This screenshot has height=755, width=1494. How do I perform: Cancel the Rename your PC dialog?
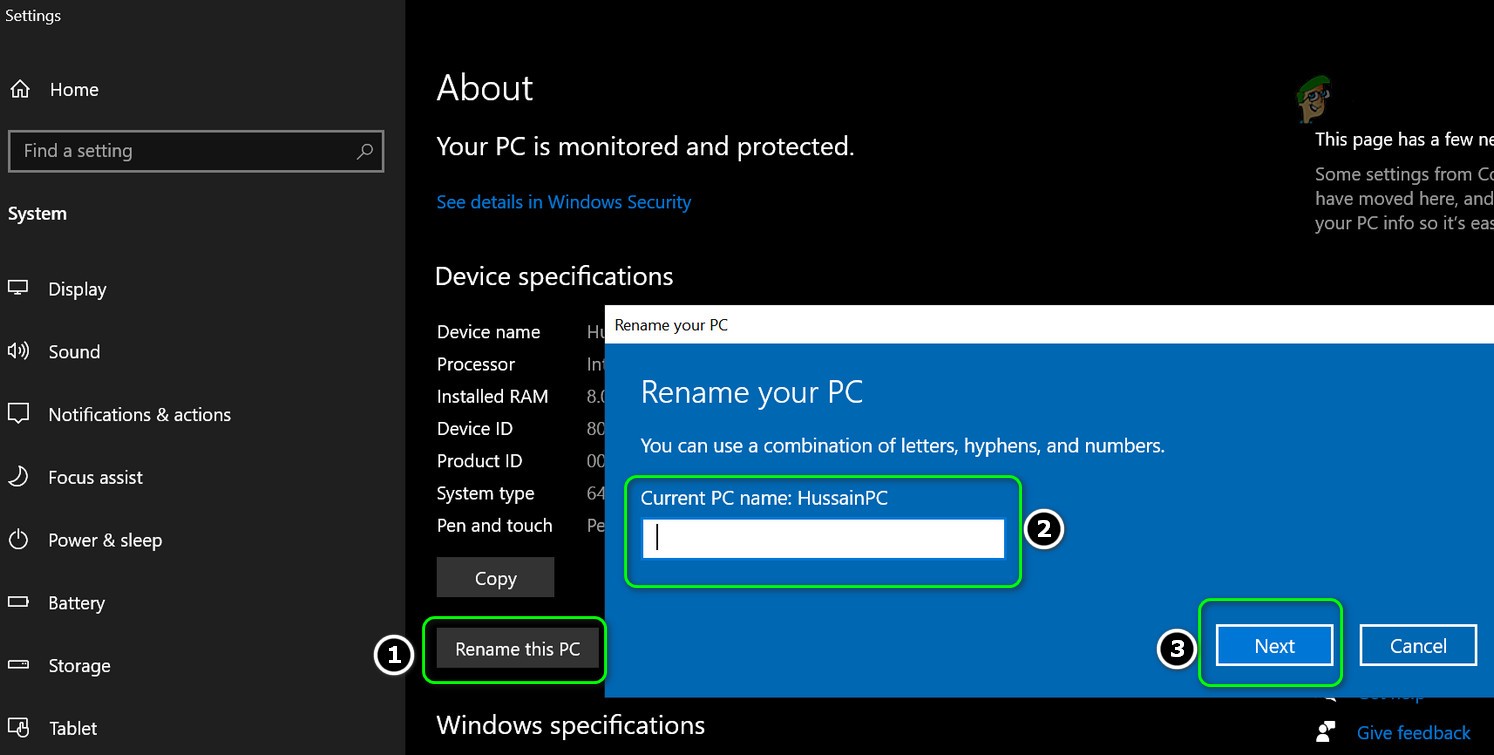pos(1418,645)
